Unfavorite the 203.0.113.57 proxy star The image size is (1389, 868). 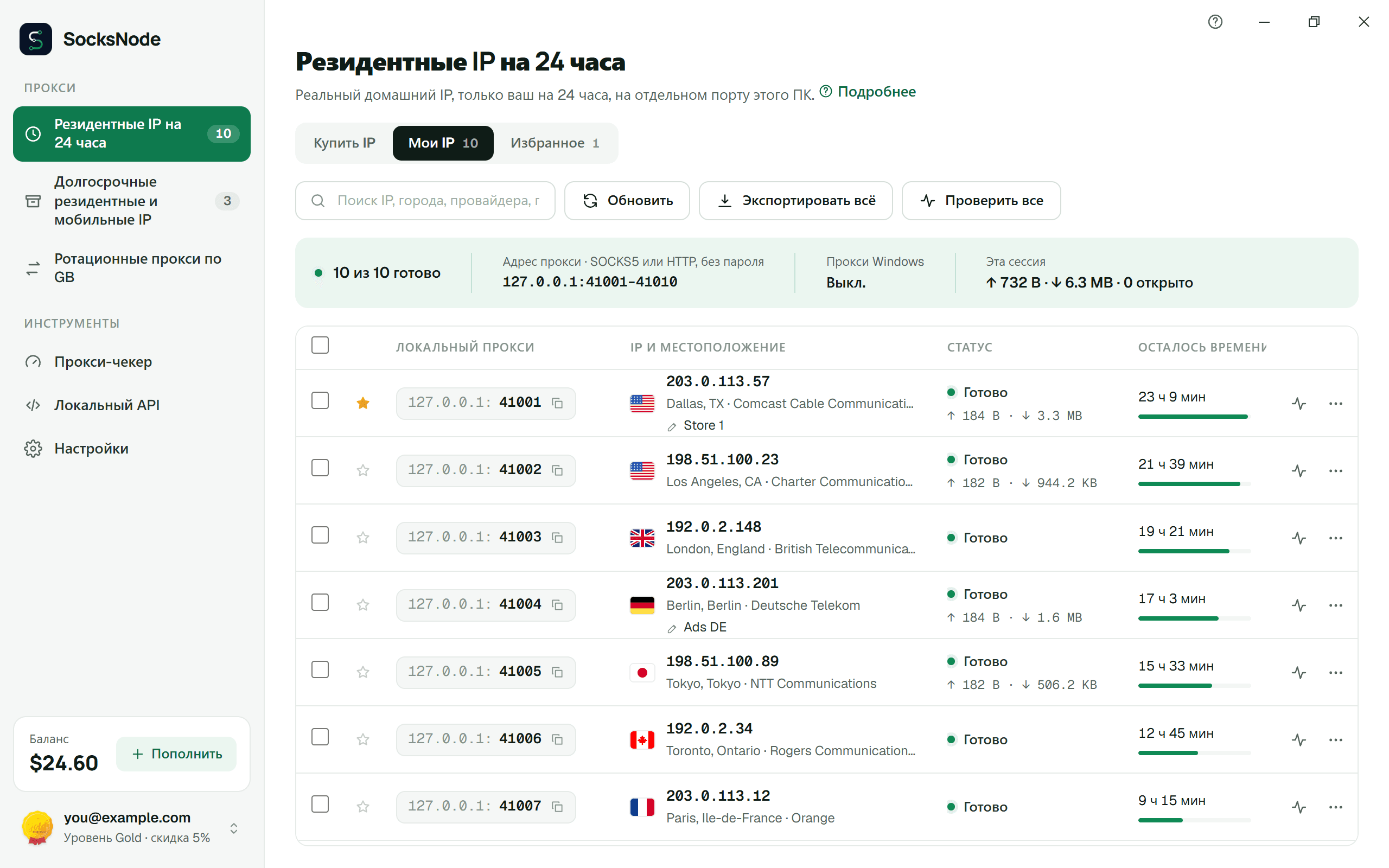pos(363,403)
